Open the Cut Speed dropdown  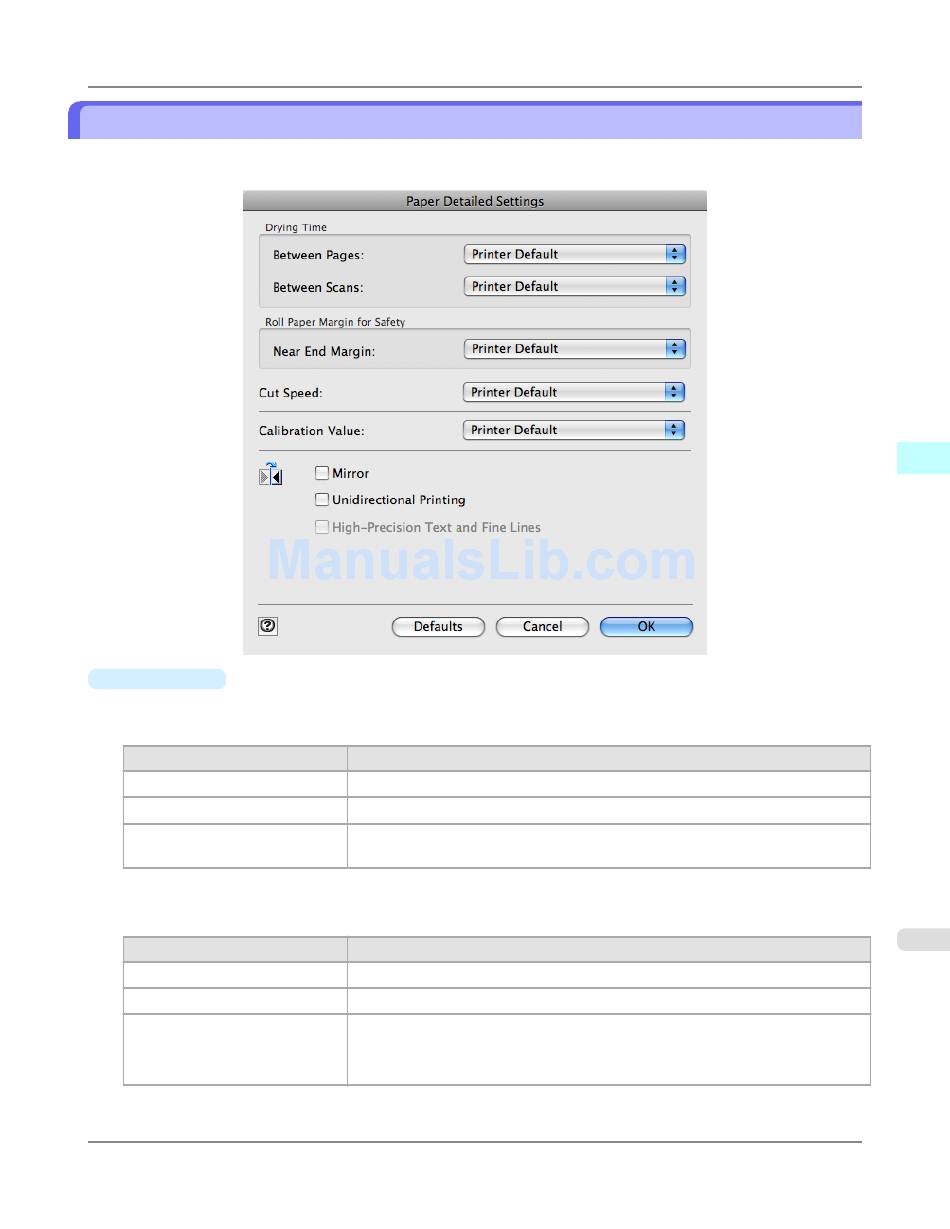pyautogui.click(x=574, y=392)
